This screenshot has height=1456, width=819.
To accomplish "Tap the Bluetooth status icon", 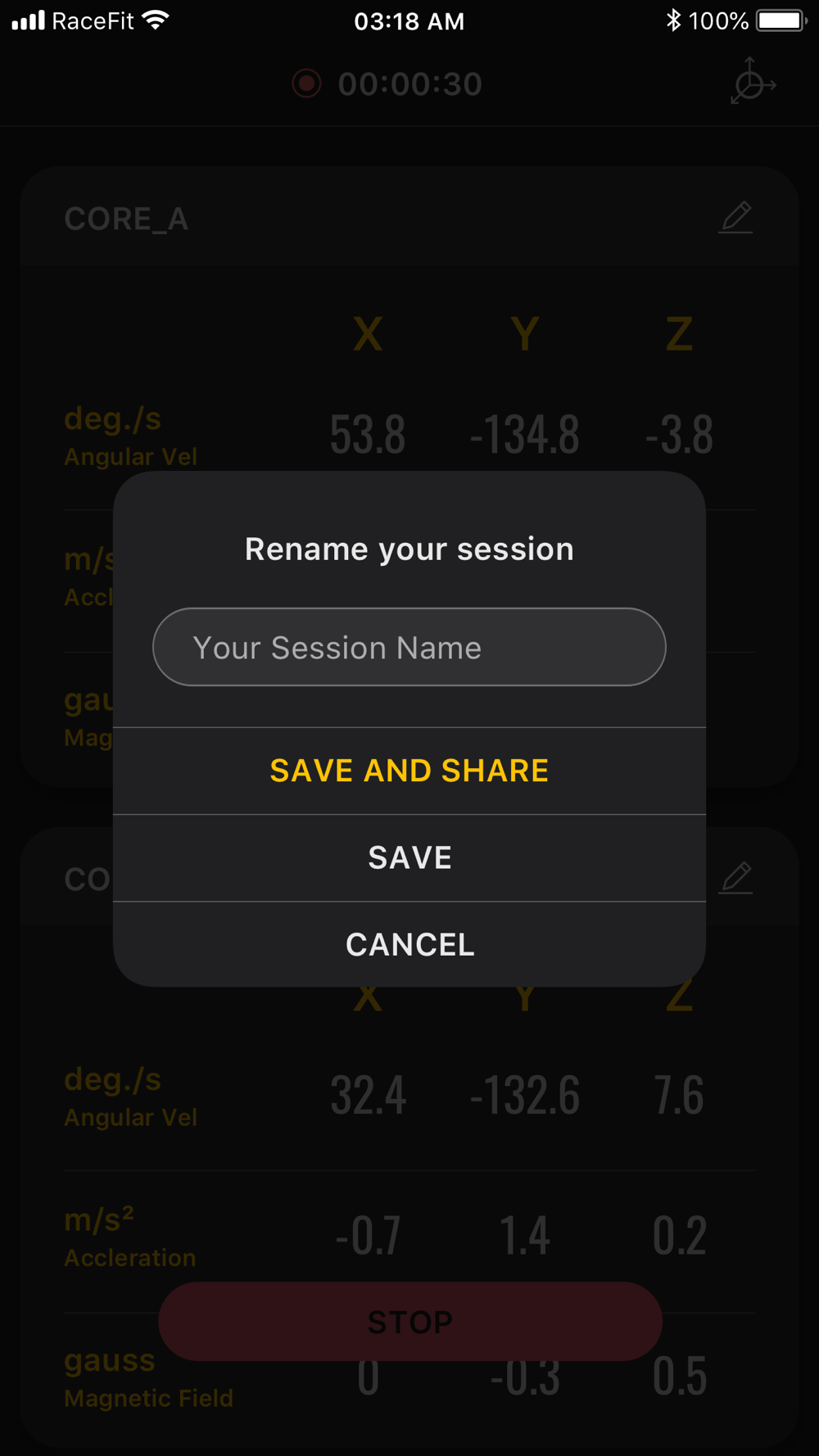I will (x=673, y=20).
